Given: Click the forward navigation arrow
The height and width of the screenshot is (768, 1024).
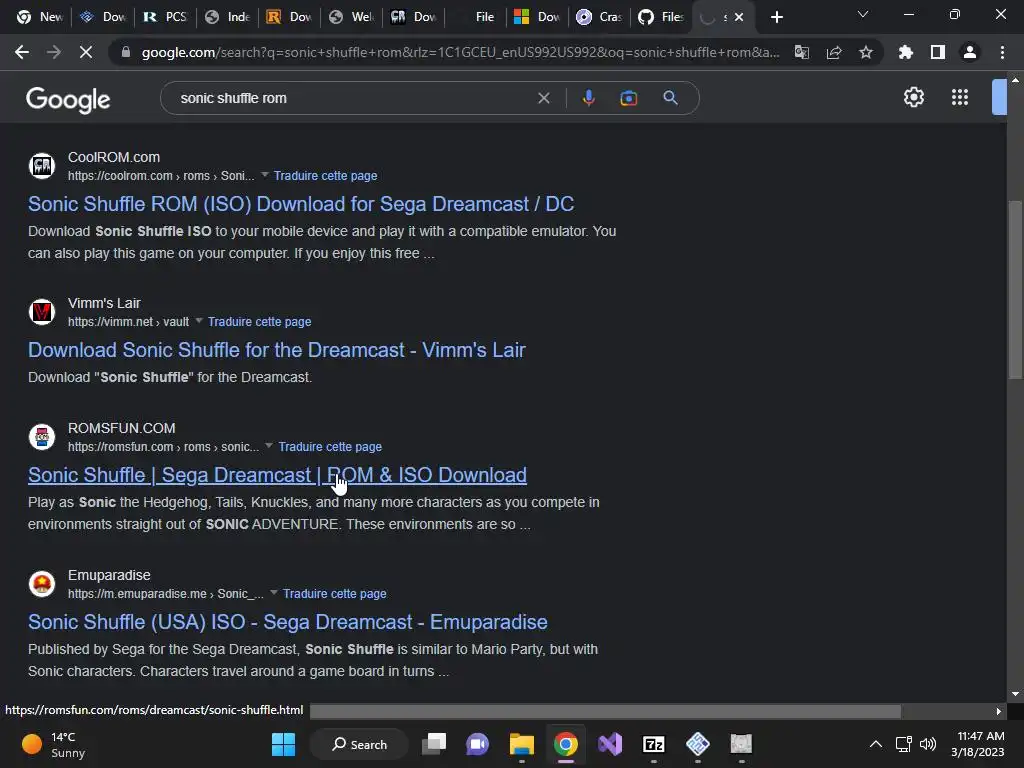Looking at the screenshot, I should point(54,52).
